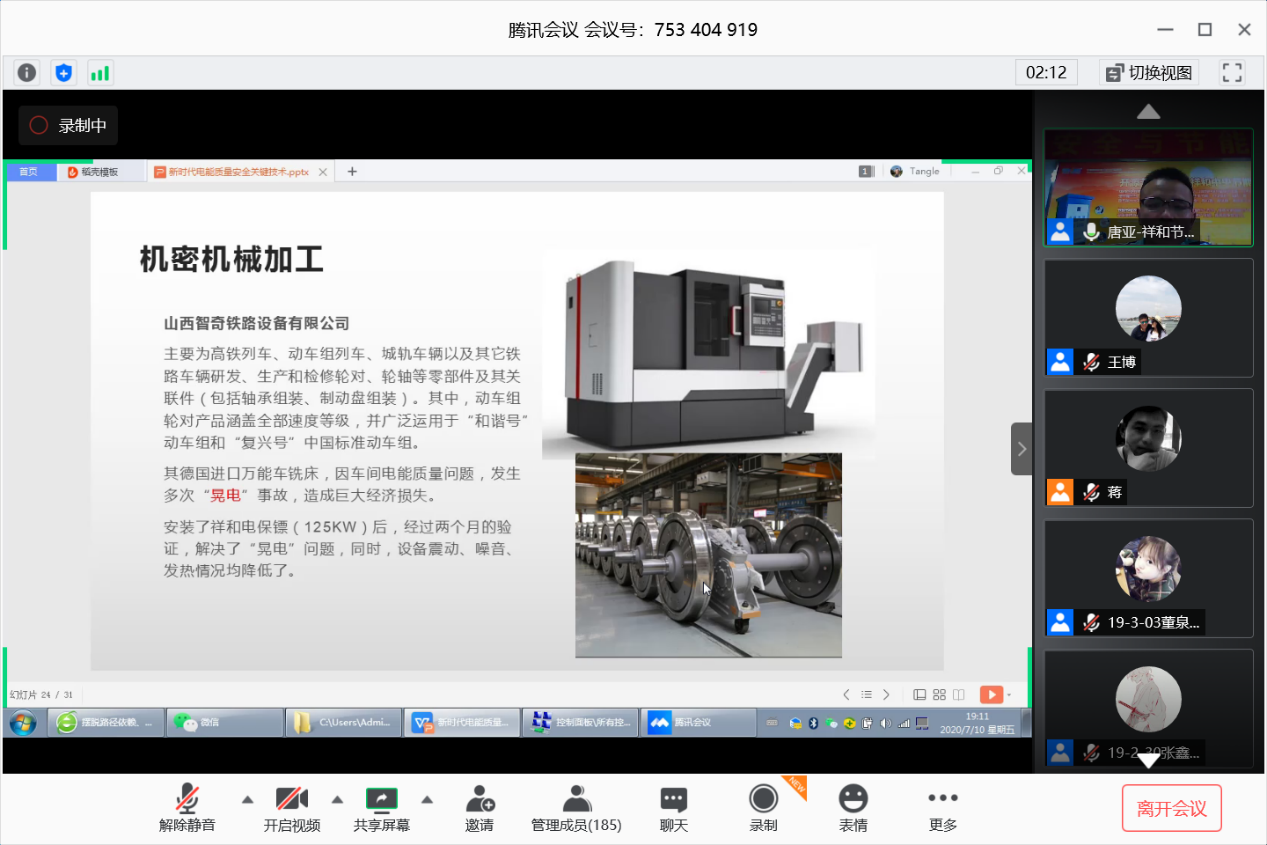
Task: Open the meeting info icon
Action: click(27, 72)
